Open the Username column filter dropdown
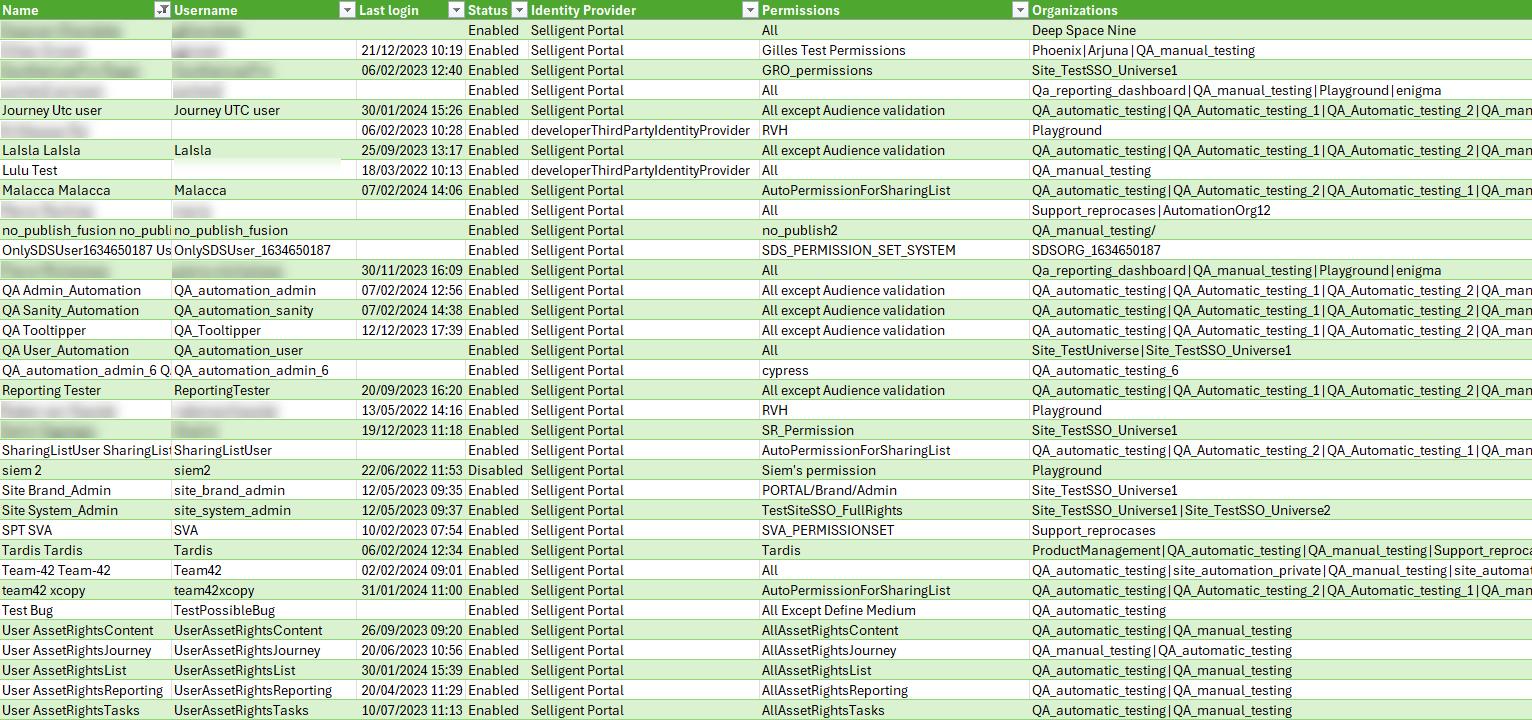This screenshot has height=720, width=1532. coord(347,10)
